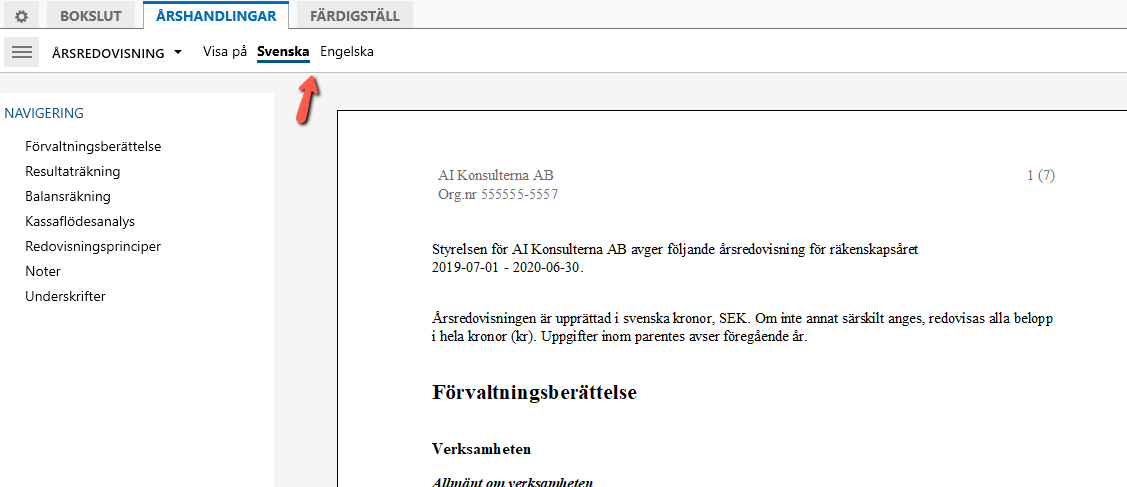The height and width of the screenshot is (487, 1127).
Task: Select the ÅRSHANDLINGAR tab
Action: point(216,16)
